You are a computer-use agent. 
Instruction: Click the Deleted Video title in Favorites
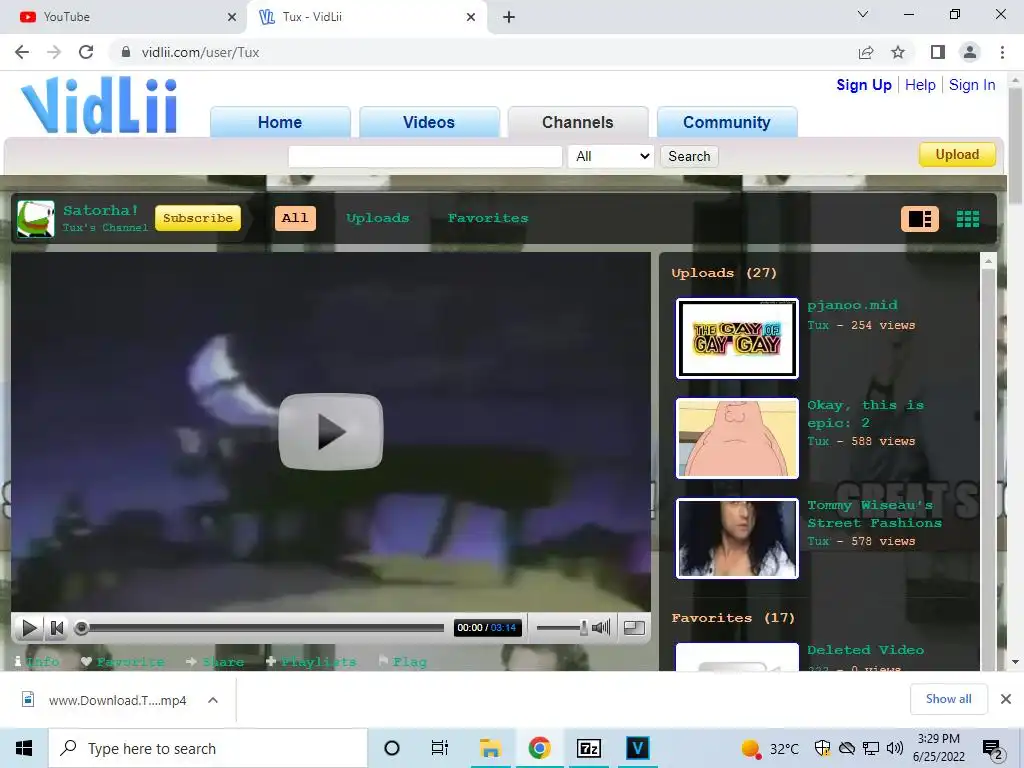pos(865,650)
